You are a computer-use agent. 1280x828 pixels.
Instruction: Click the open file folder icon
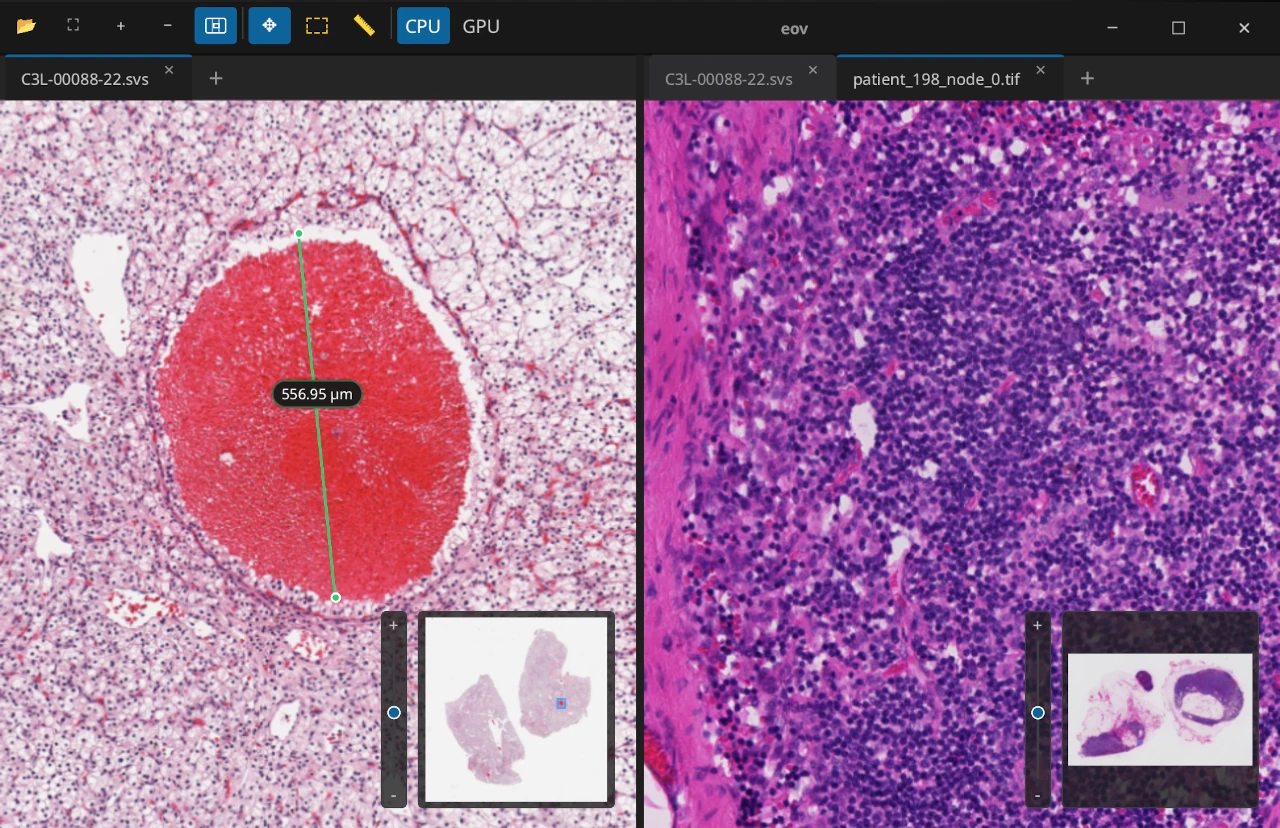26,26
